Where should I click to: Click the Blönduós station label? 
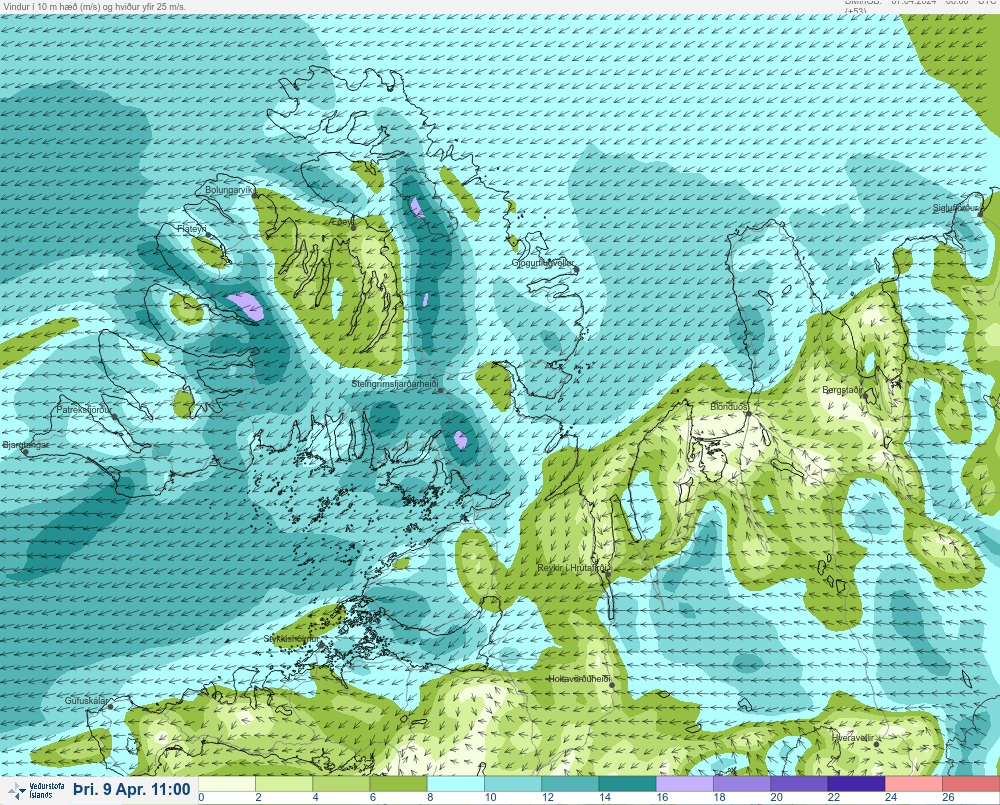tap(730, 406)
